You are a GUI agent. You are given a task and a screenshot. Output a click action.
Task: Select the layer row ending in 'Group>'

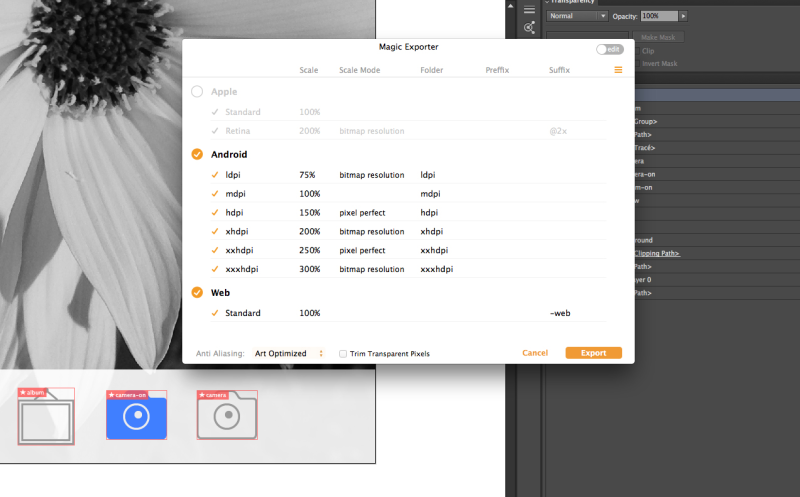[x=717, y=121]
